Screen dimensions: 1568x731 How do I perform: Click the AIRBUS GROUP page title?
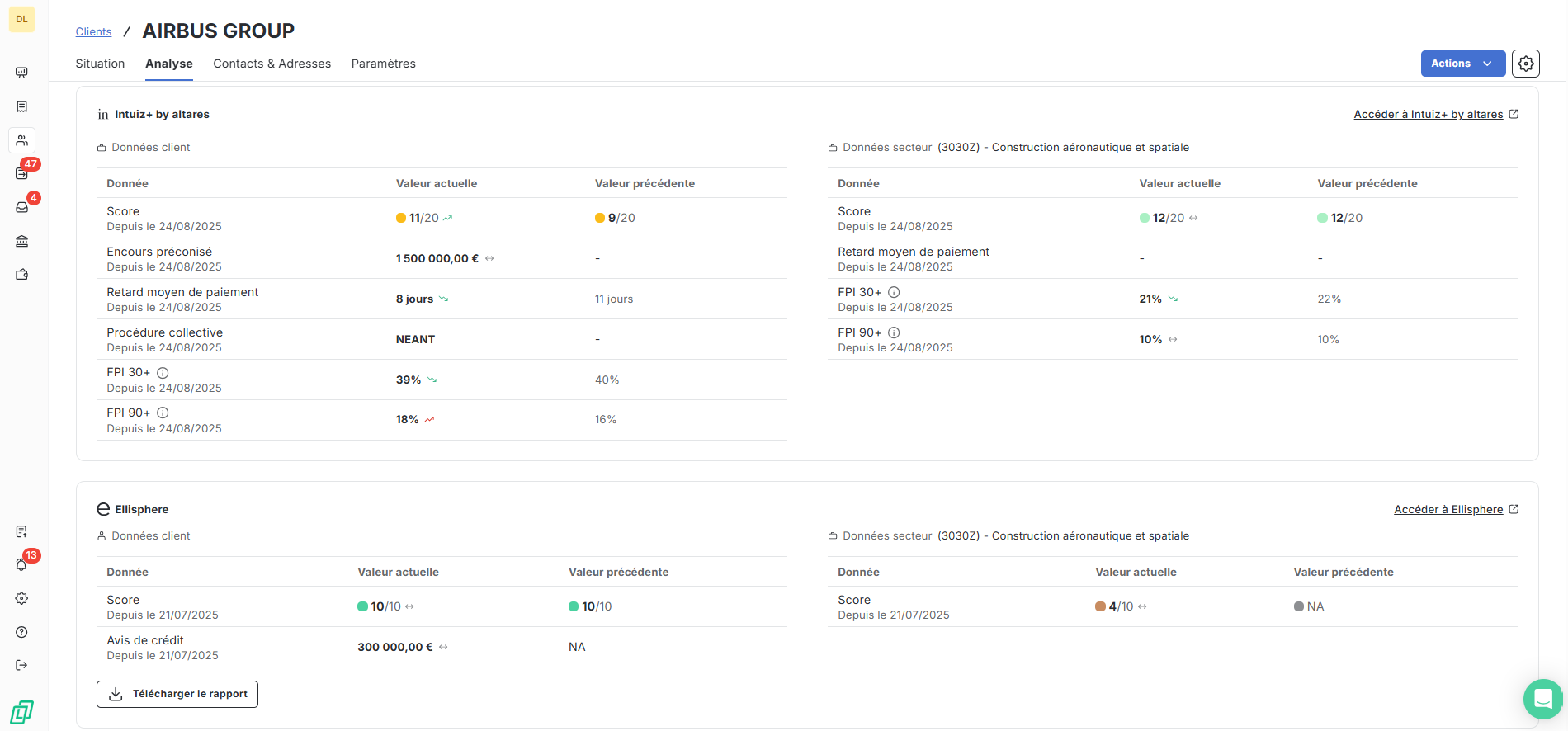point(219,31)
